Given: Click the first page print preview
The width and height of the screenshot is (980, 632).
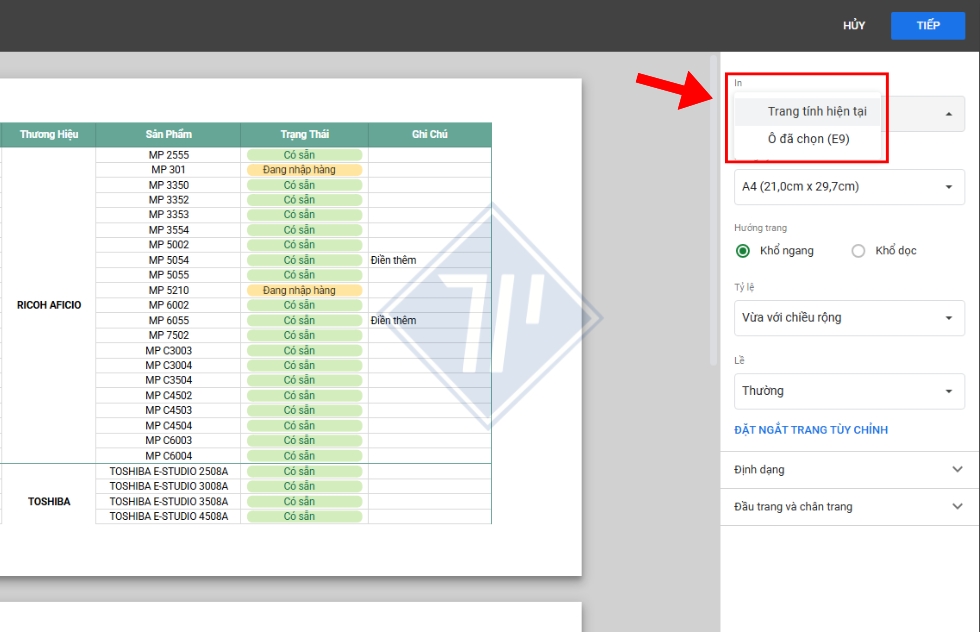Looking at the screenshot, I should [x=290, y=330].
